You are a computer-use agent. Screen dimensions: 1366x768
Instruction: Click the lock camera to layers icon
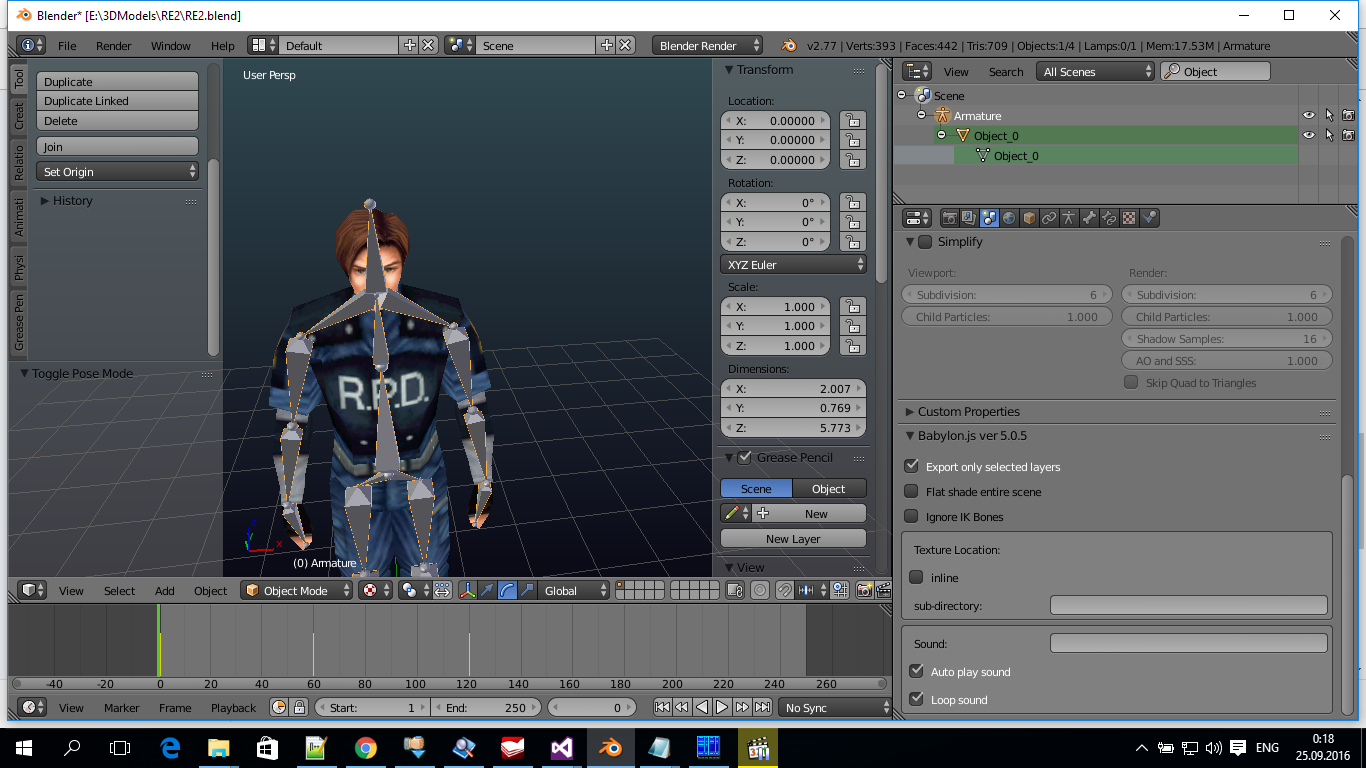[x=735, y=591]
